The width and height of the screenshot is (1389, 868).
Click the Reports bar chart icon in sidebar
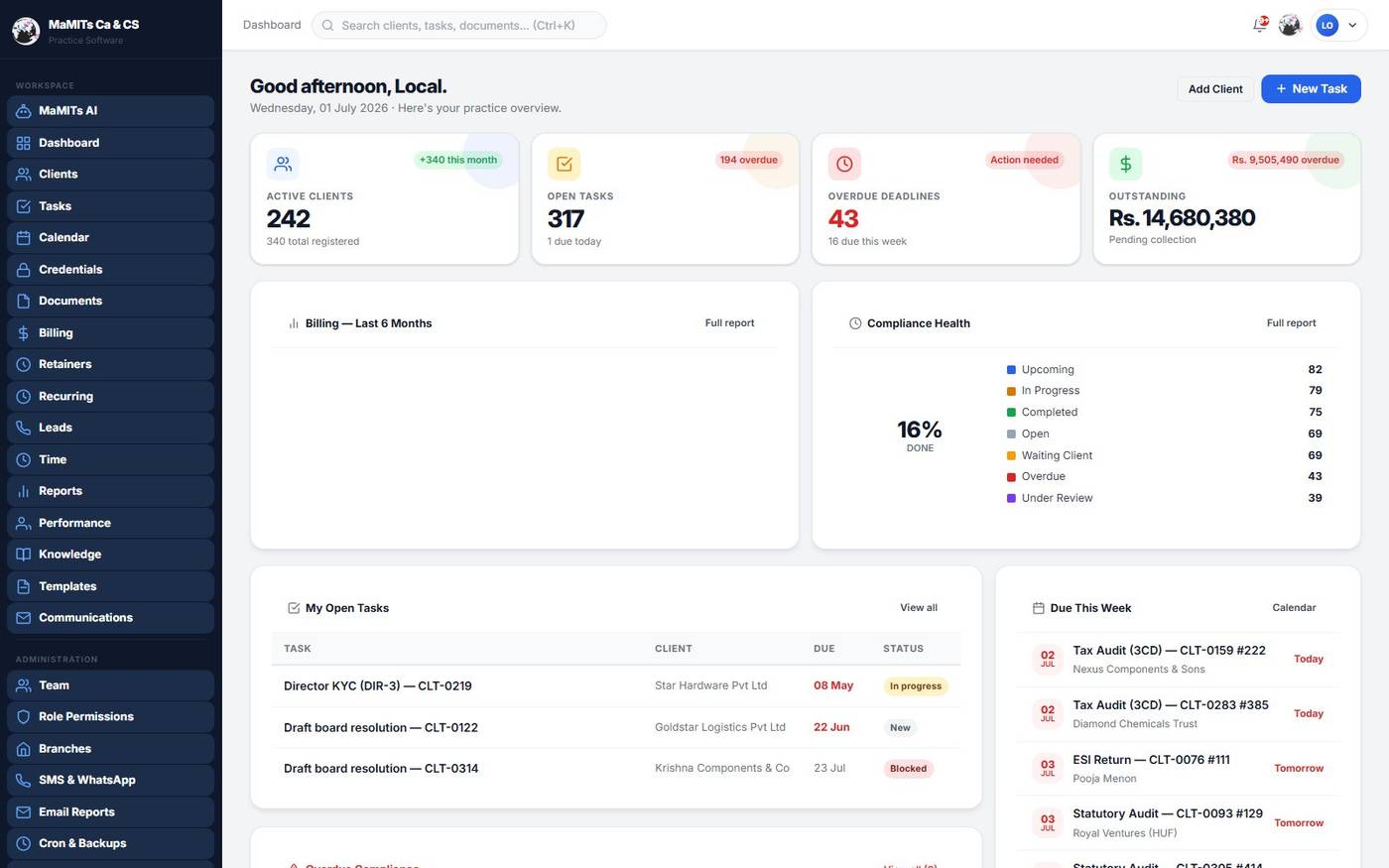coord(24,491)
